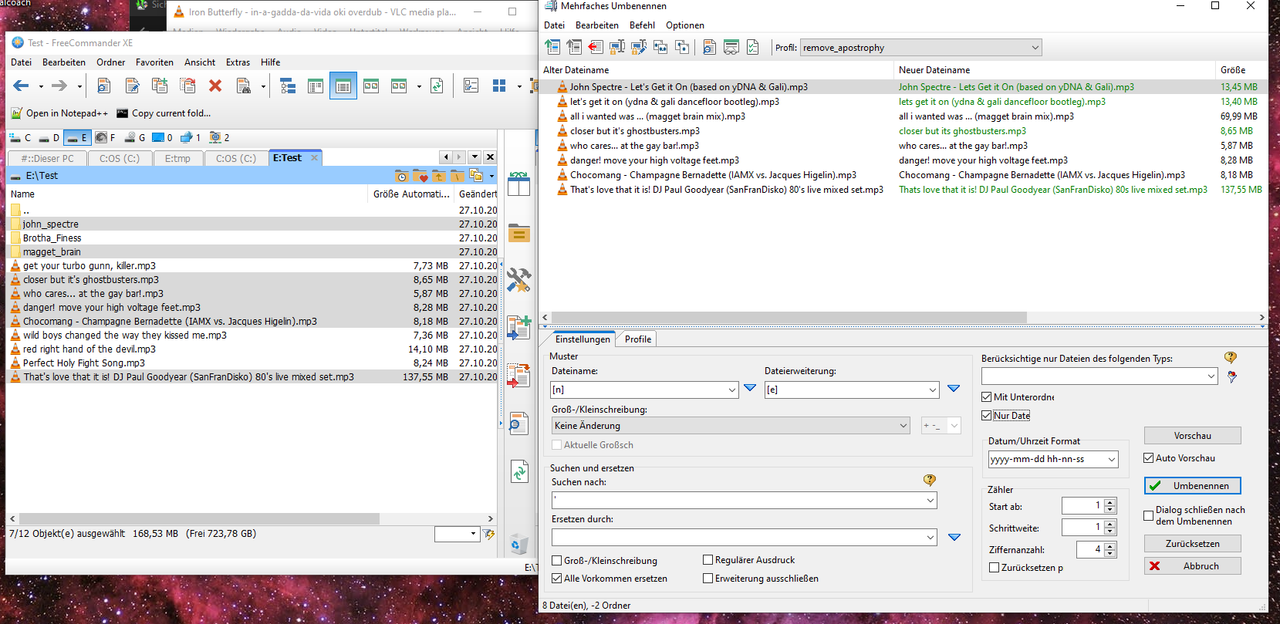Increase the Ziffernanzahl stepper value

pyautogui.click(x=1110, y=546)
